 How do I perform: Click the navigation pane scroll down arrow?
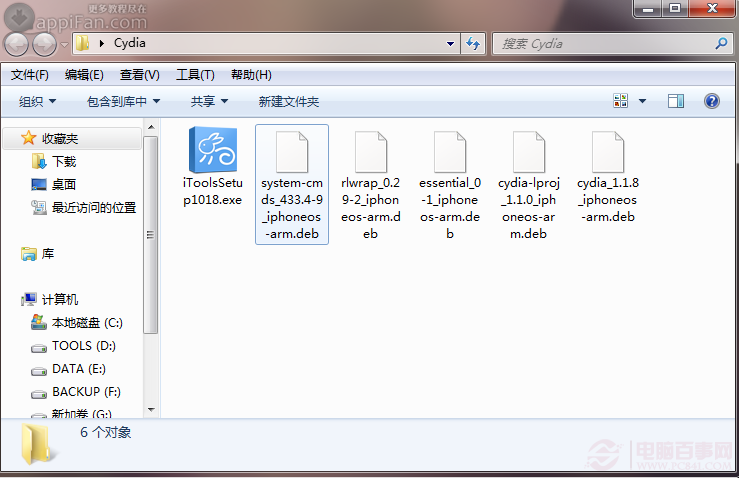pyautogui.click(x=151, y=410)
